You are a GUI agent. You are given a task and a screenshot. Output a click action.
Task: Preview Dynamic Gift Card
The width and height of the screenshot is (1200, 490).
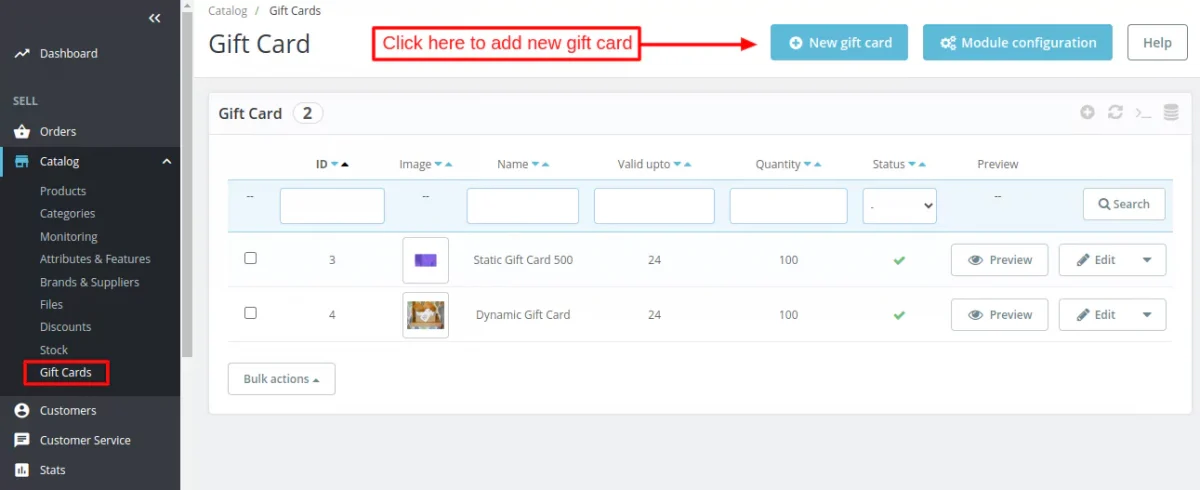coord(999,314)
